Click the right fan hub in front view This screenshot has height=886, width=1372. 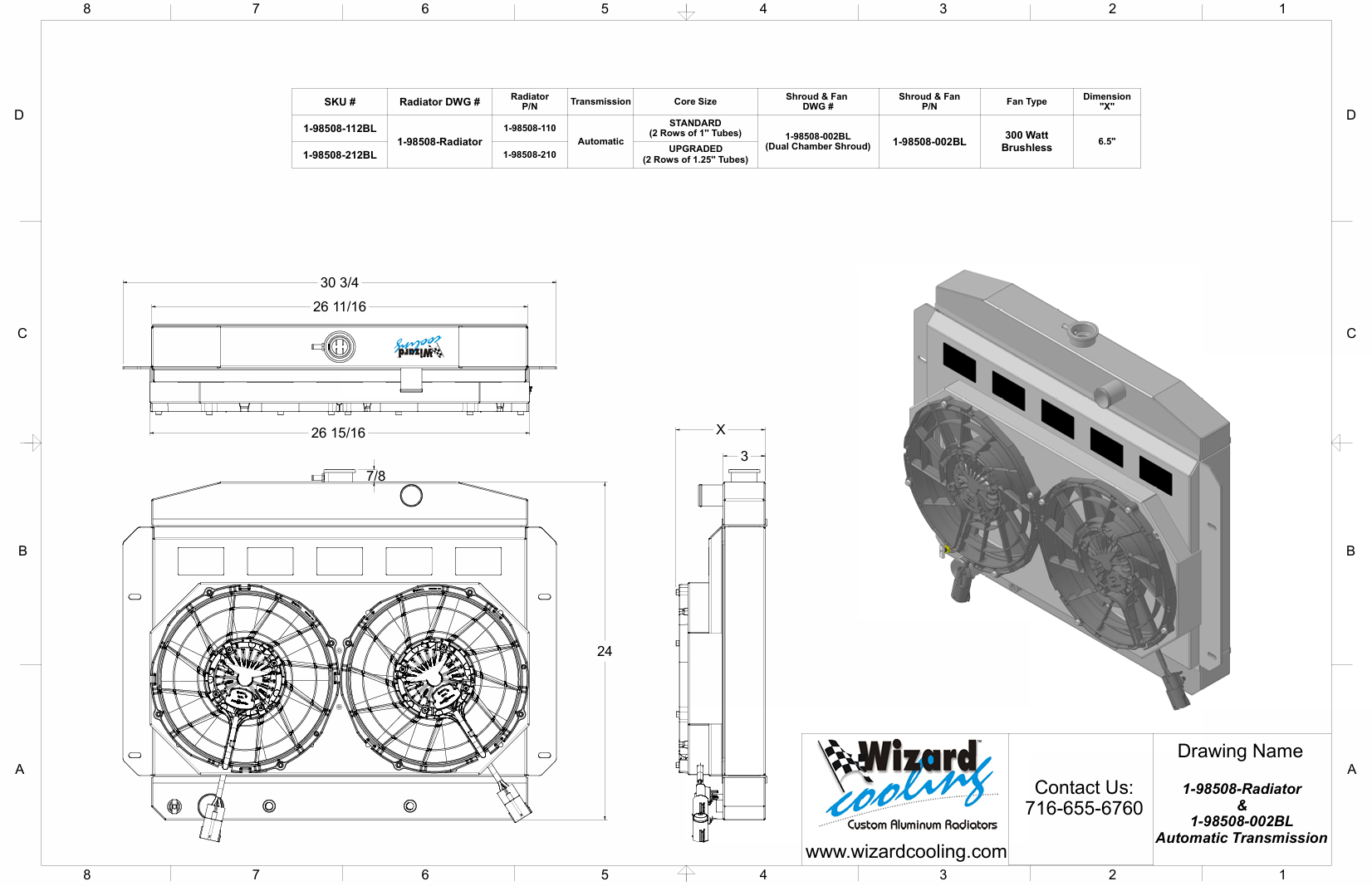coord(434,678)
